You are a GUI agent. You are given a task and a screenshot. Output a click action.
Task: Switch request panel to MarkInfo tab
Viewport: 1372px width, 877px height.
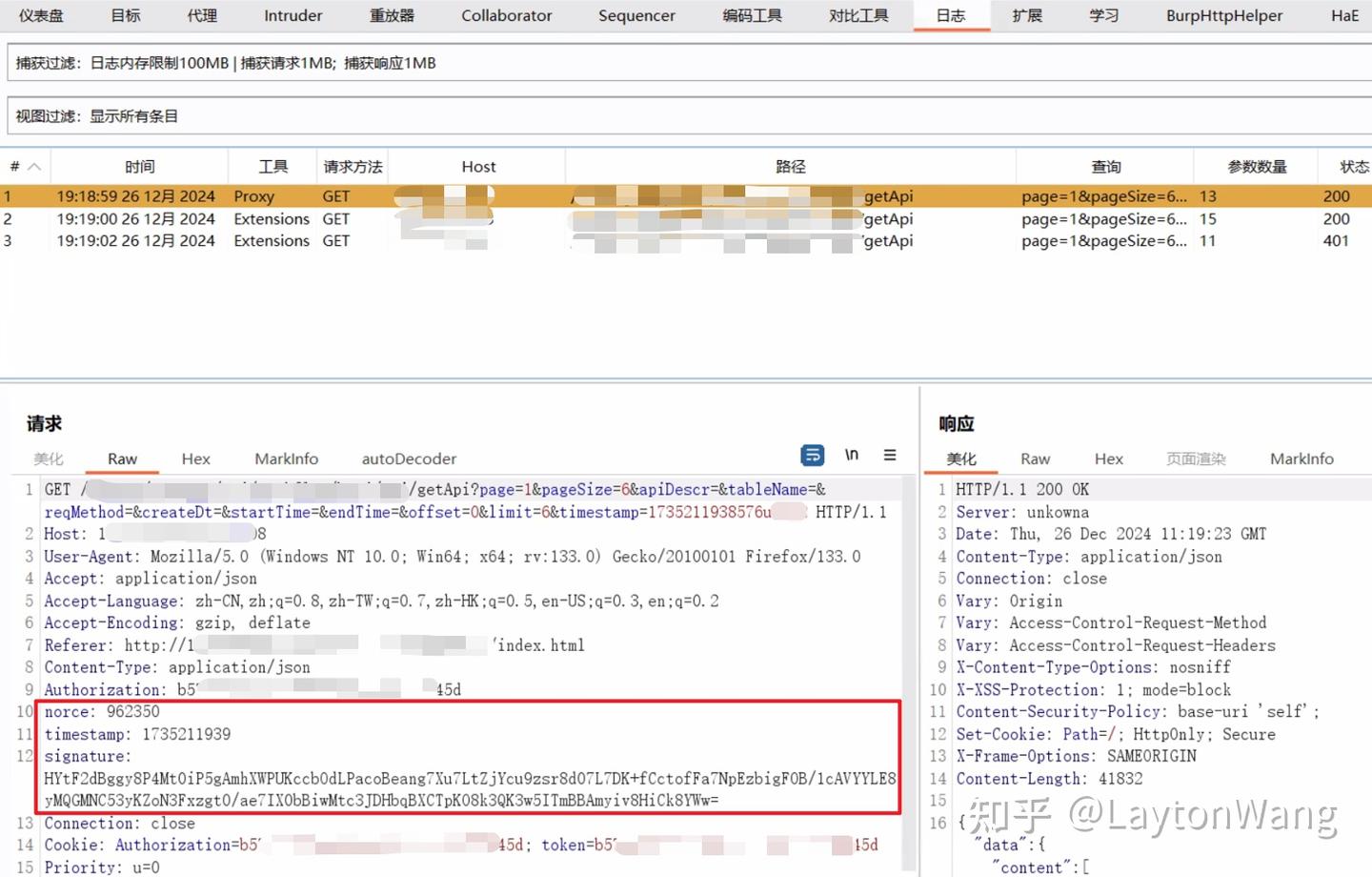point(286,459)
